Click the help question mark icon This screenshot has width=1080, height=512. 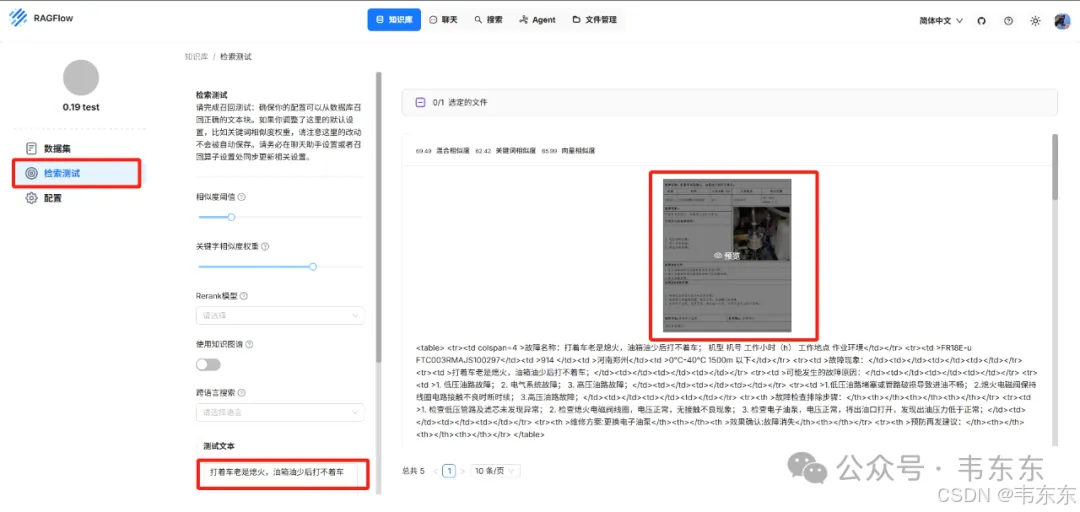point(1008,21)
